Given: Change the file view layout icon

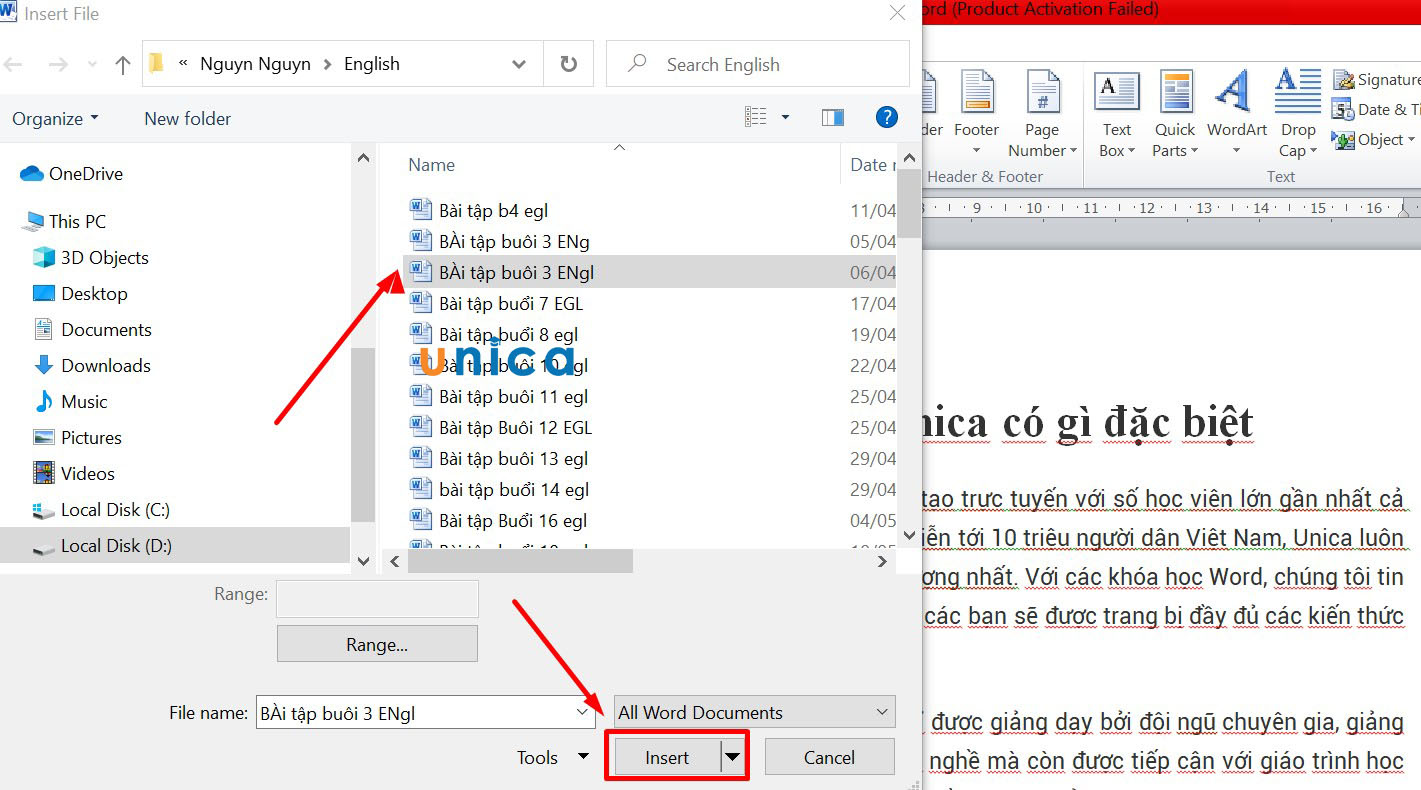Looking at the screenshot, I should 756,117.
